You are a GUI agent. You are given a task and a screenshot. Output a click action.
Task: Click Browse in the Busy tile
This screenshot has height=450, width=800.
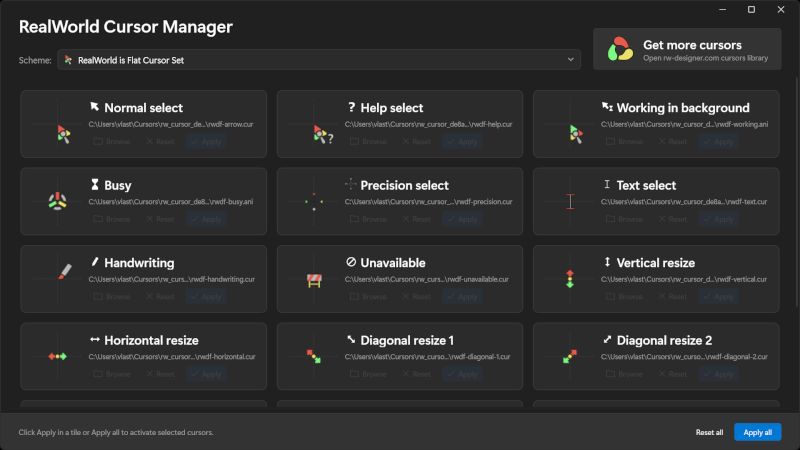[x=112, y=219]
